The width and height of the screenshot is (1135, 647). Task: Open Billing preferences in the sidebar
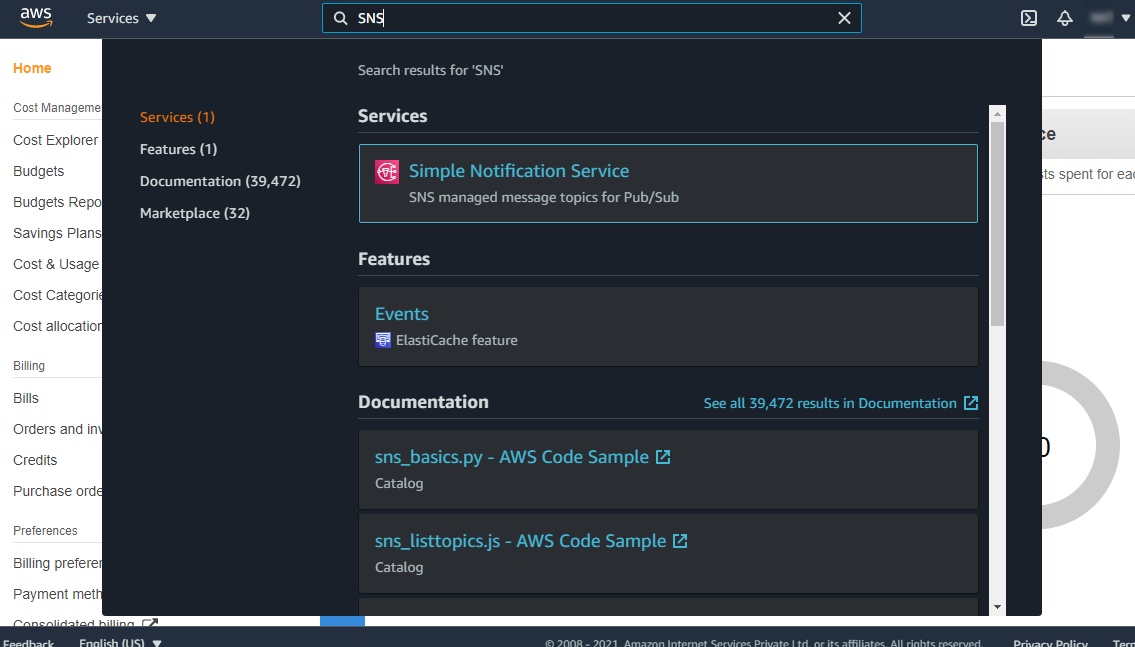pyautogui.click(x=57, y=563)
